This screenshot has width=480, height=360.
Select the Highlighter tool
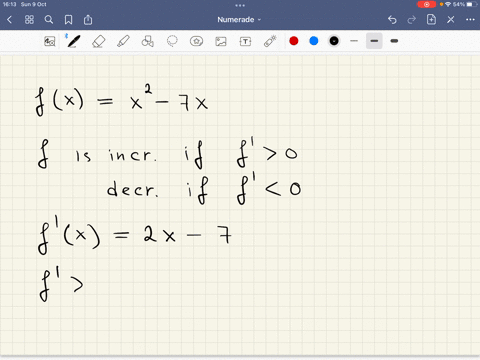123,41
